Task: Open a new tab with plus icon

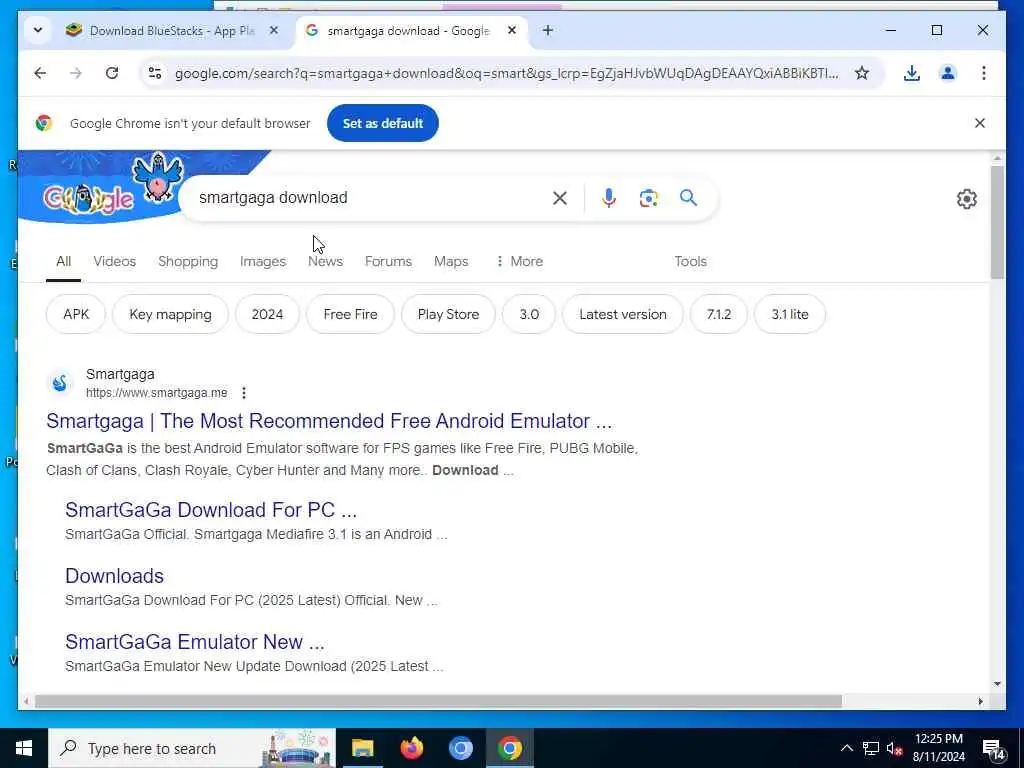Action: tap(548, 31)
